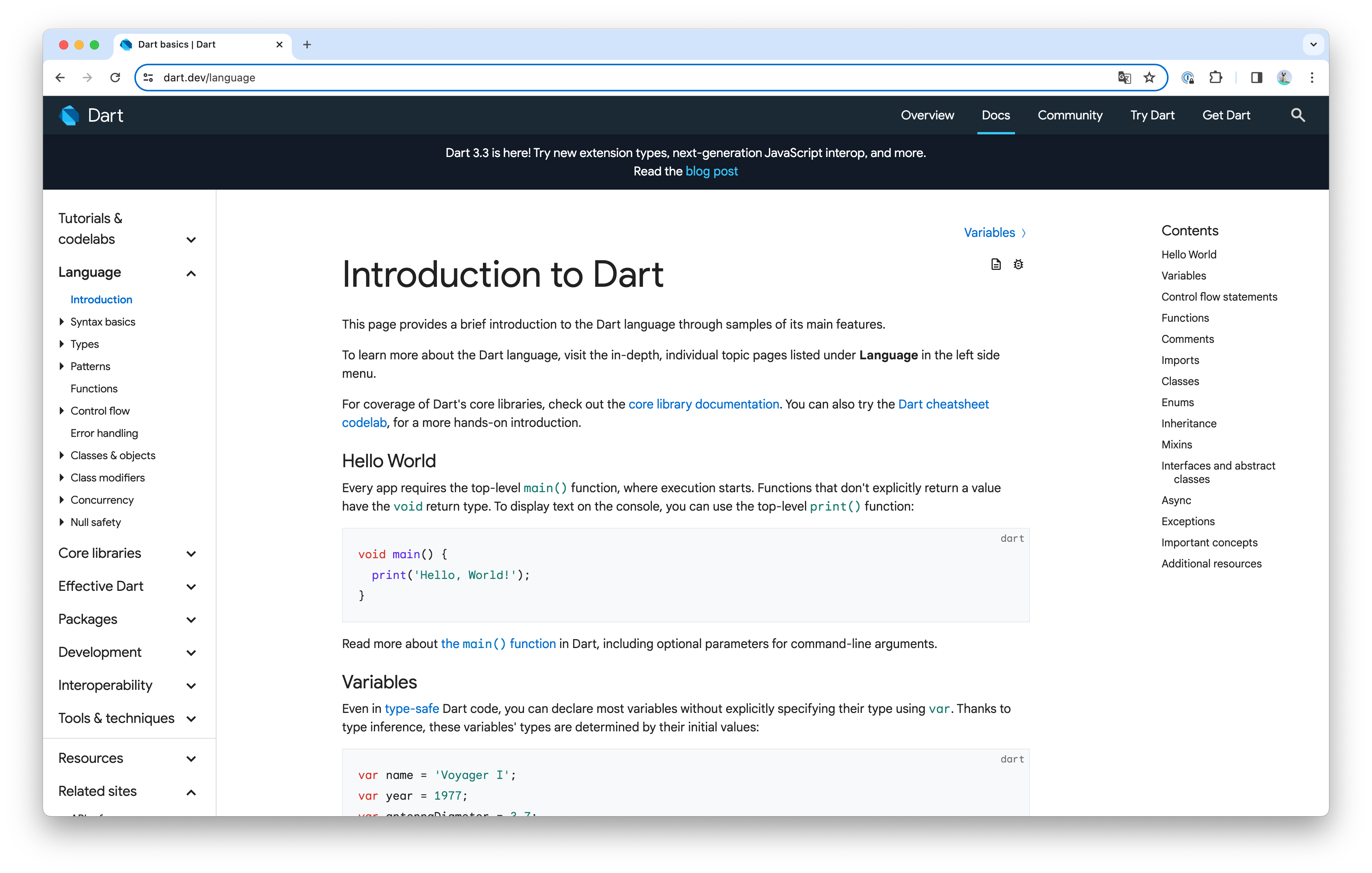
Task: Open the type-safe link
Action: (412, 709)
